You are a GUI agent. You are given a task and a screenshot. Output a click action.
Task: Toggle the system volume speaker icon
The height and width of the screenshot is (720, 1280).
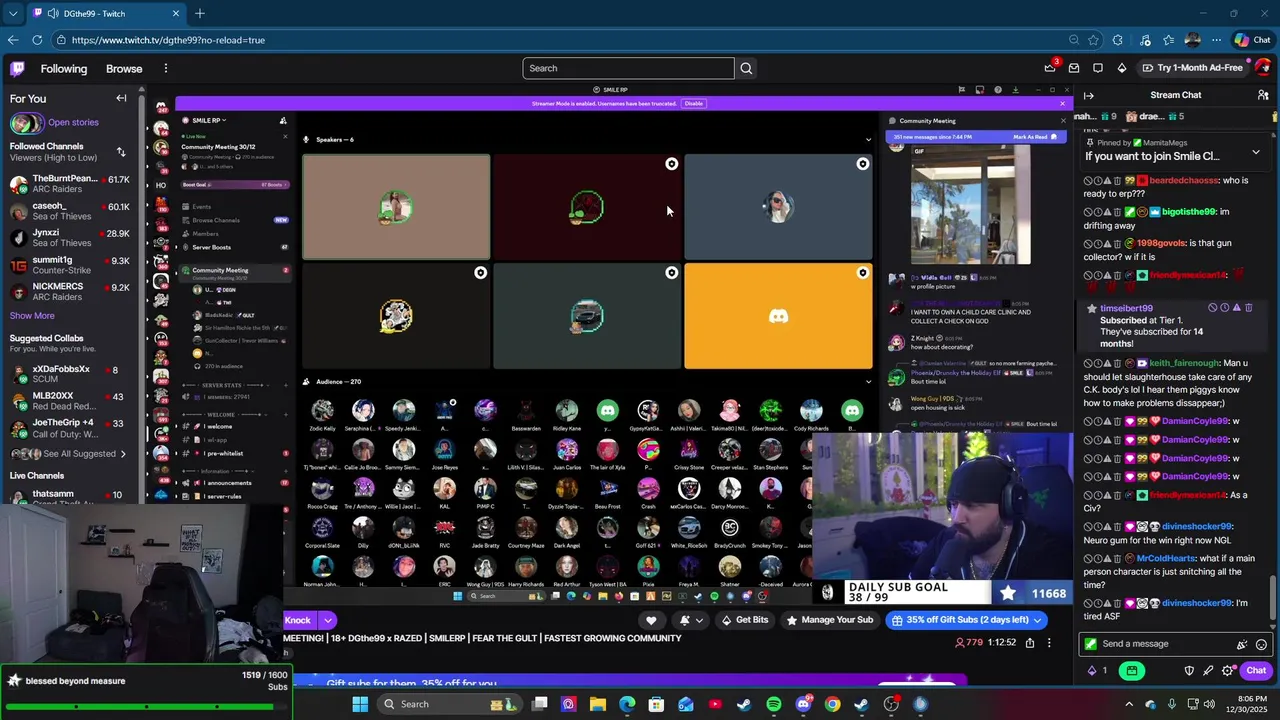[x=1212, y=704]
